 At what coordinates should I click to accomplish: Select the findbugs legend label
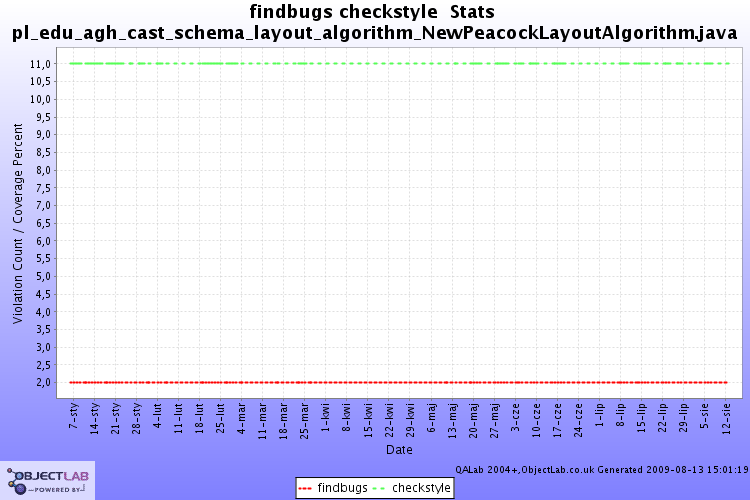(342, 488)
